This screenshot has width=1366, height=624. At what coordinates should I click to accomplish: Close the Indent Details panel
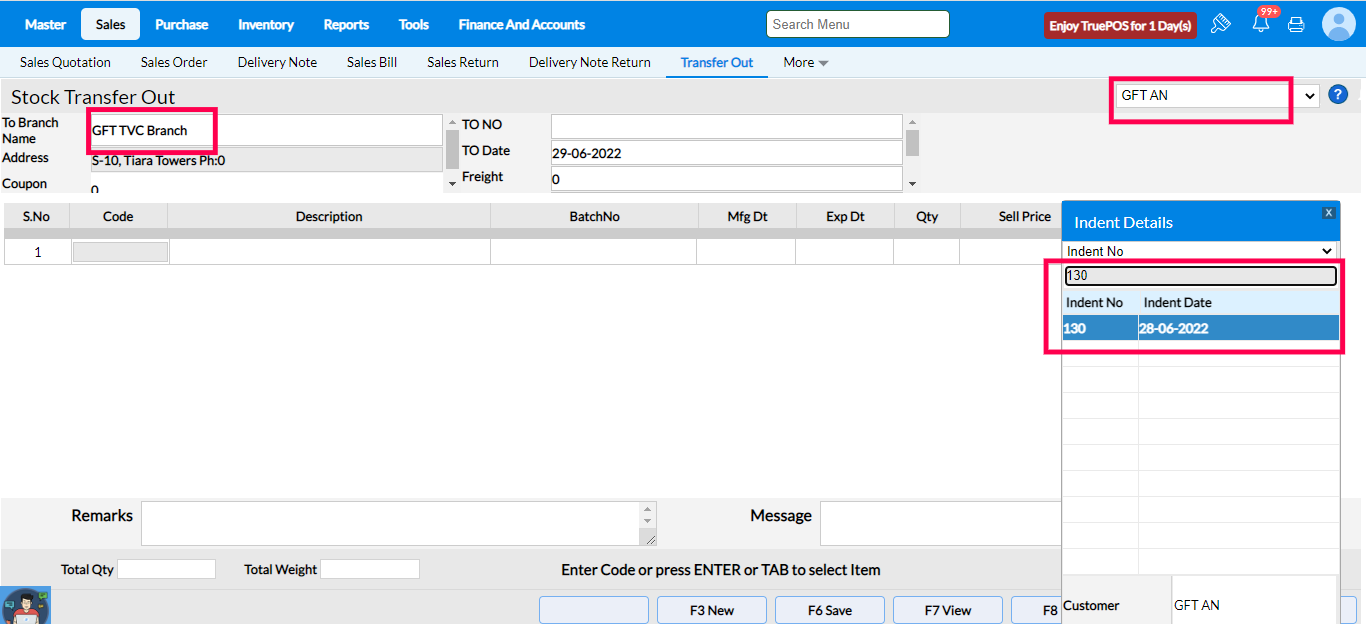(1328, 213)
